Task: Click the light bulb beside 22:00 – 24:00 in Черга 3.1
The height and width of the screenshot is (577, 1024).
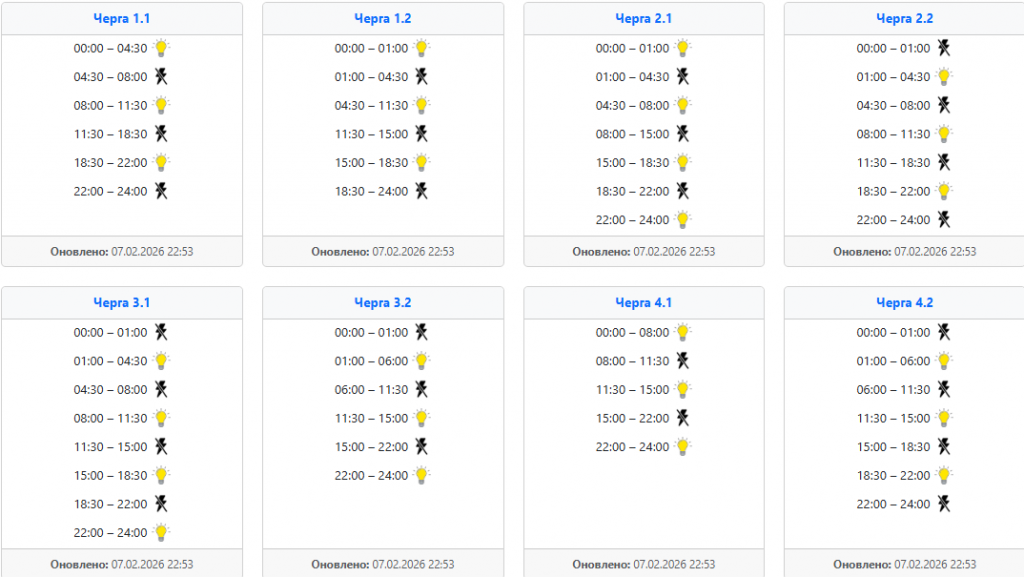Action: [162, 532]
